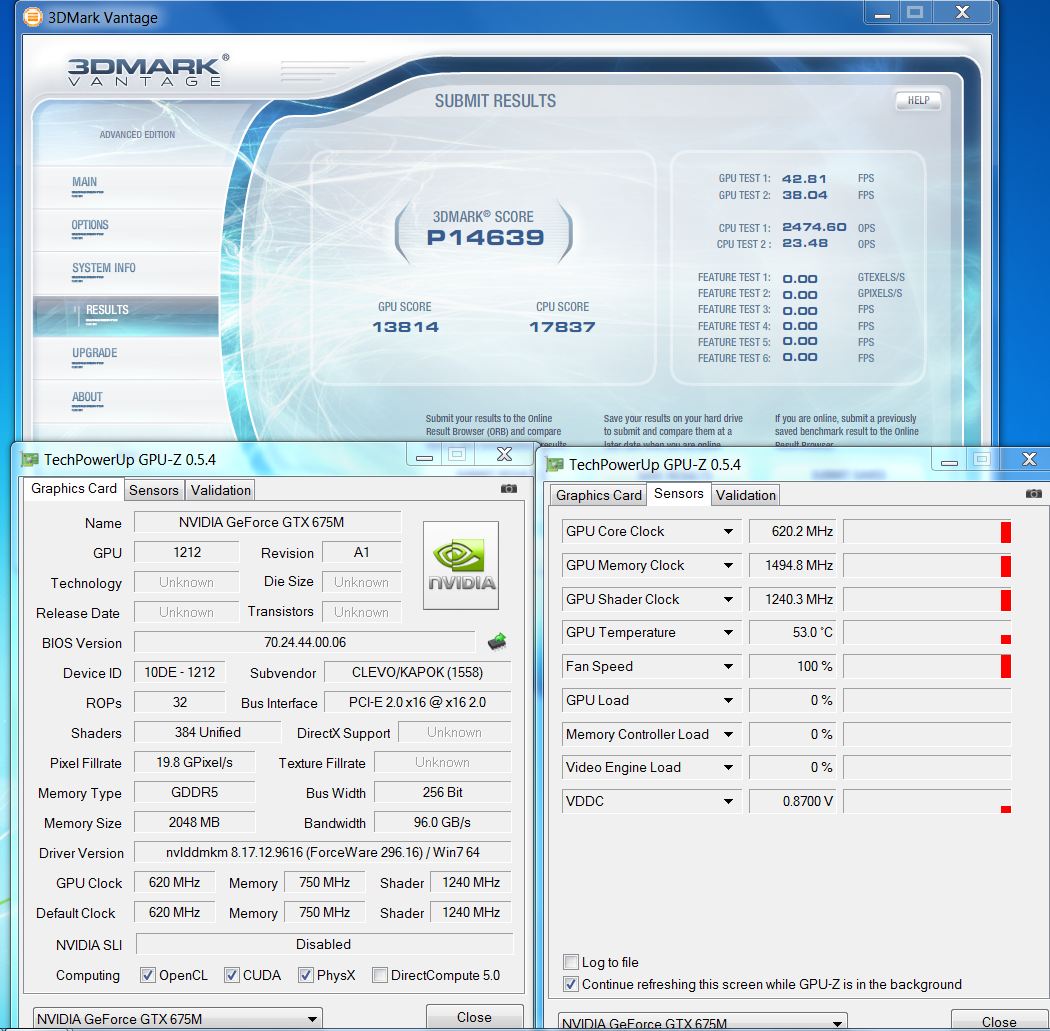The width and height of the screenshot is (1050, 1031).
Task: Minimize the left GPU-Z window
Action: [x=424, y=456]
